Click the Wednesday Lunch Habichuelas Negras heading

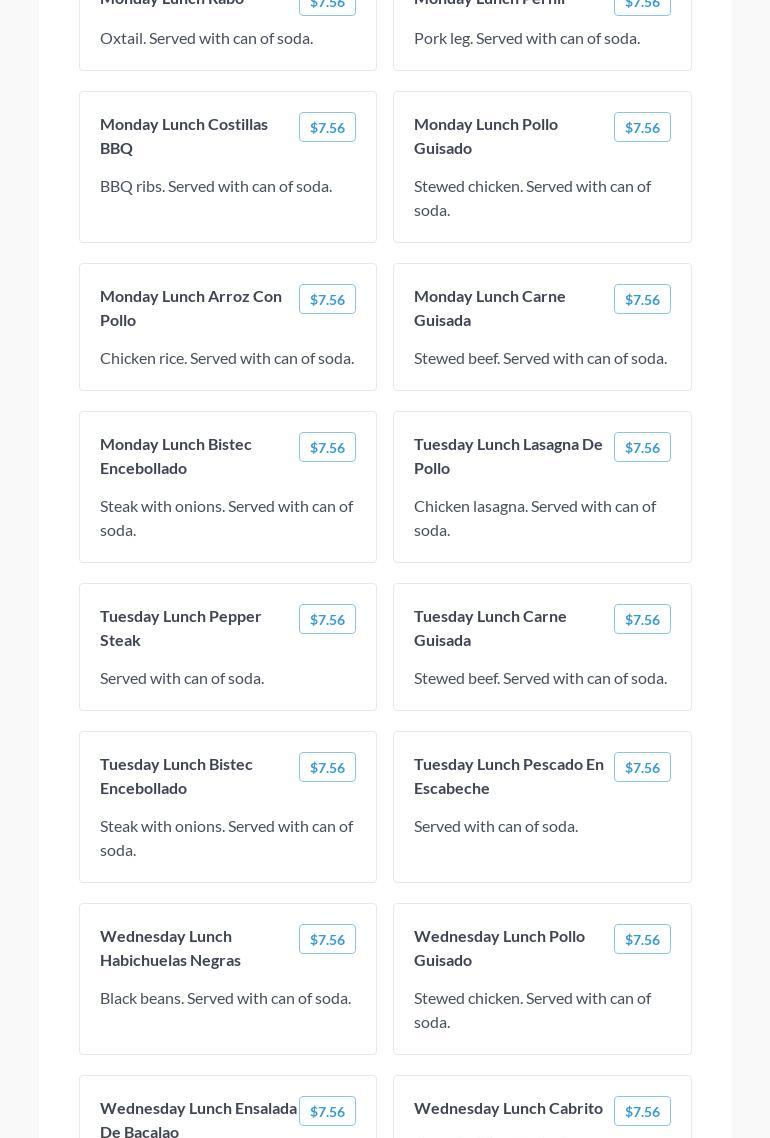pyautogui.click(x=170, y=948)
